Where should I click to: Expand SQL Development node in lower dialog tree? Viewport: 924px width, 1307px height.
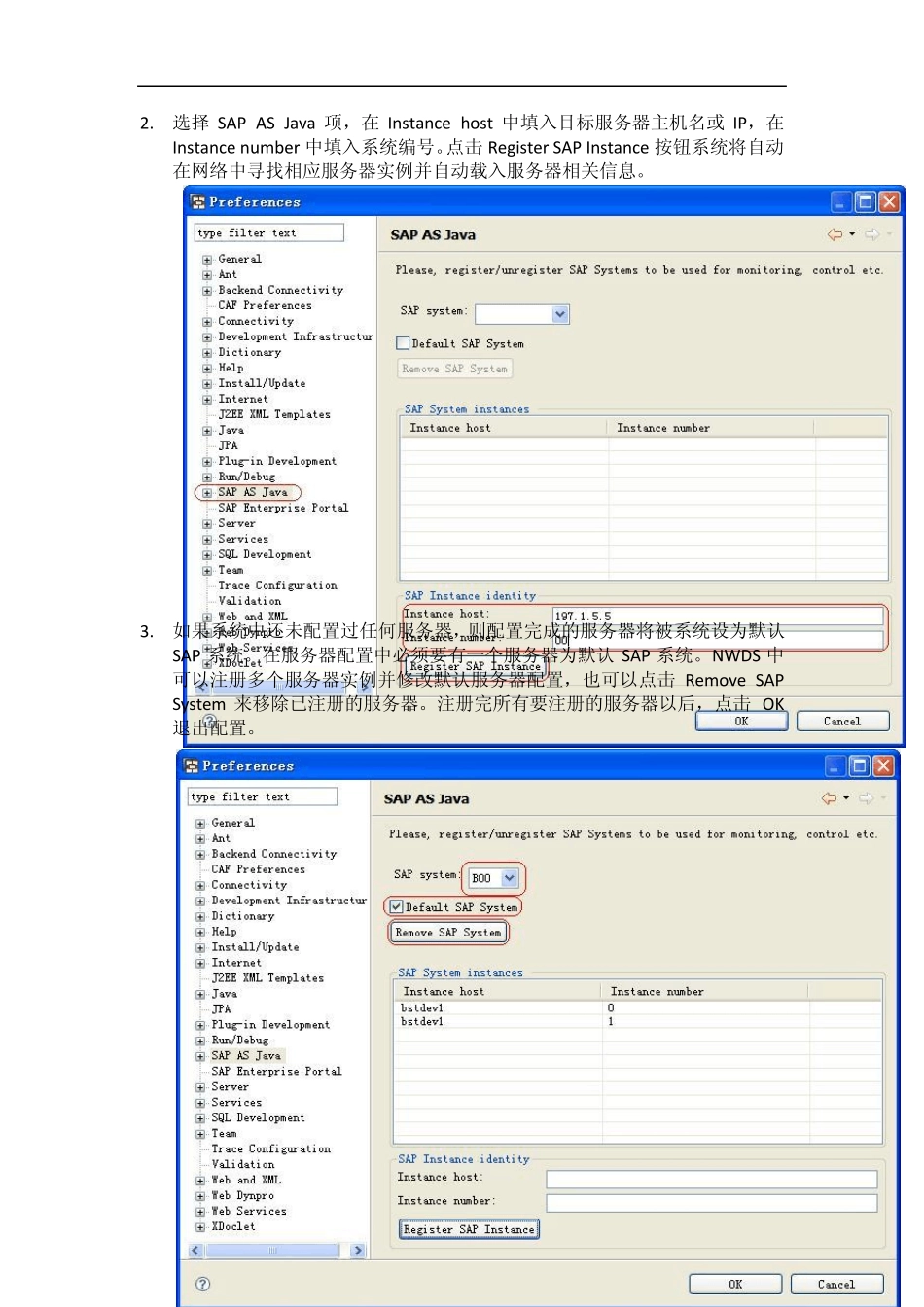[x=200, y=1118]
